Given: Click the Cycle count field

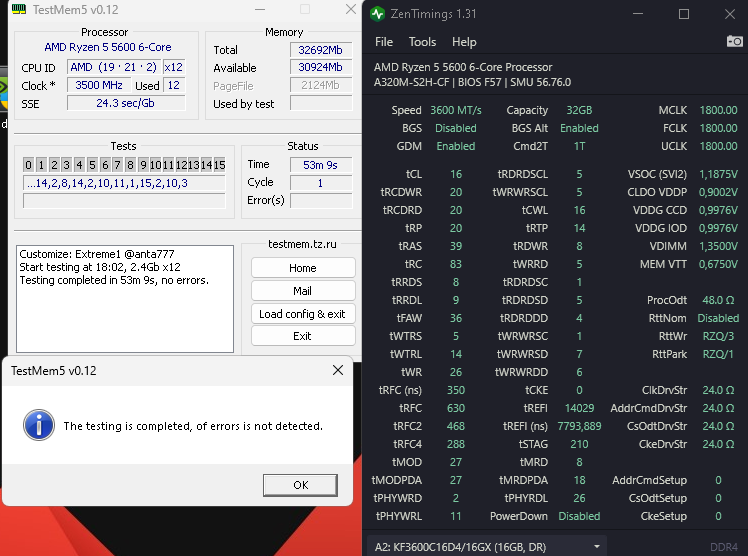Looking at the screenshot, I should [x=321, y=183].
